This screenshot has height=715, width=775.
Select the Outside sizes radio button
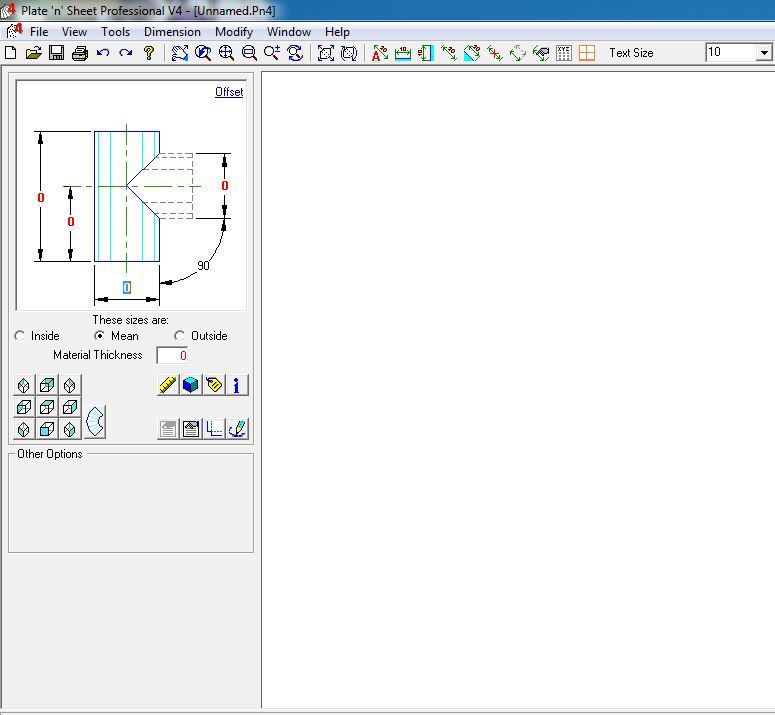click(179, 336)
